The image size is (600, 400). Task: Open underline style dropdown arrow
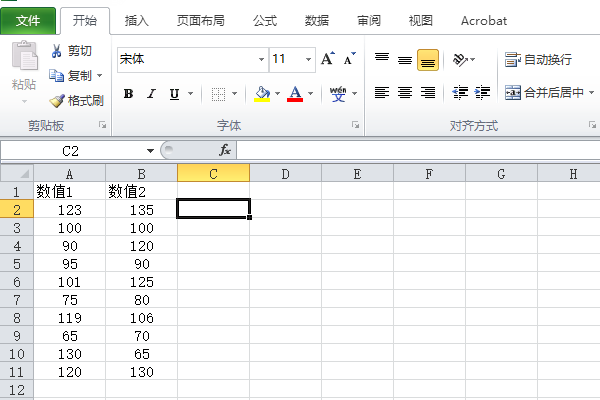(x=190, y=93)
